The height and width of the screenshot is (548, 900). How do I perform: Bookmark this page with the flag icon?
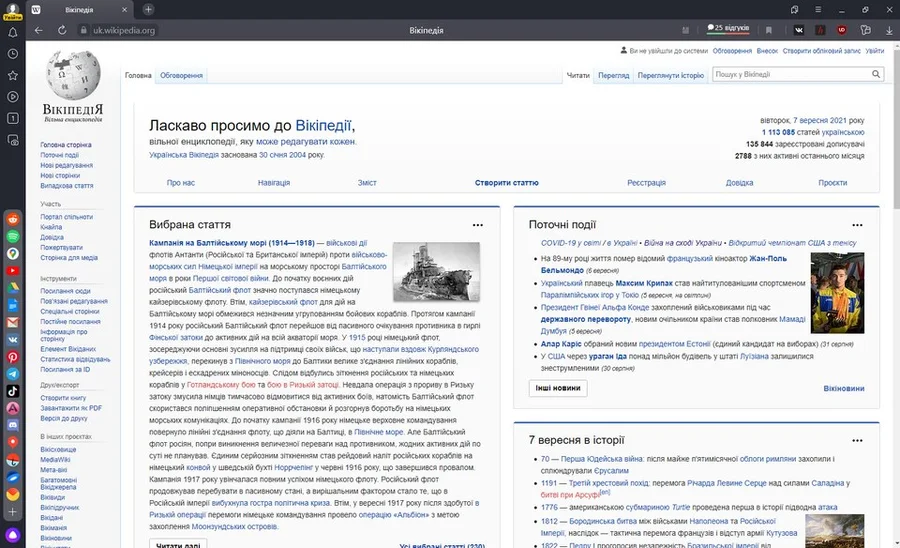click(x=769, y=30)
